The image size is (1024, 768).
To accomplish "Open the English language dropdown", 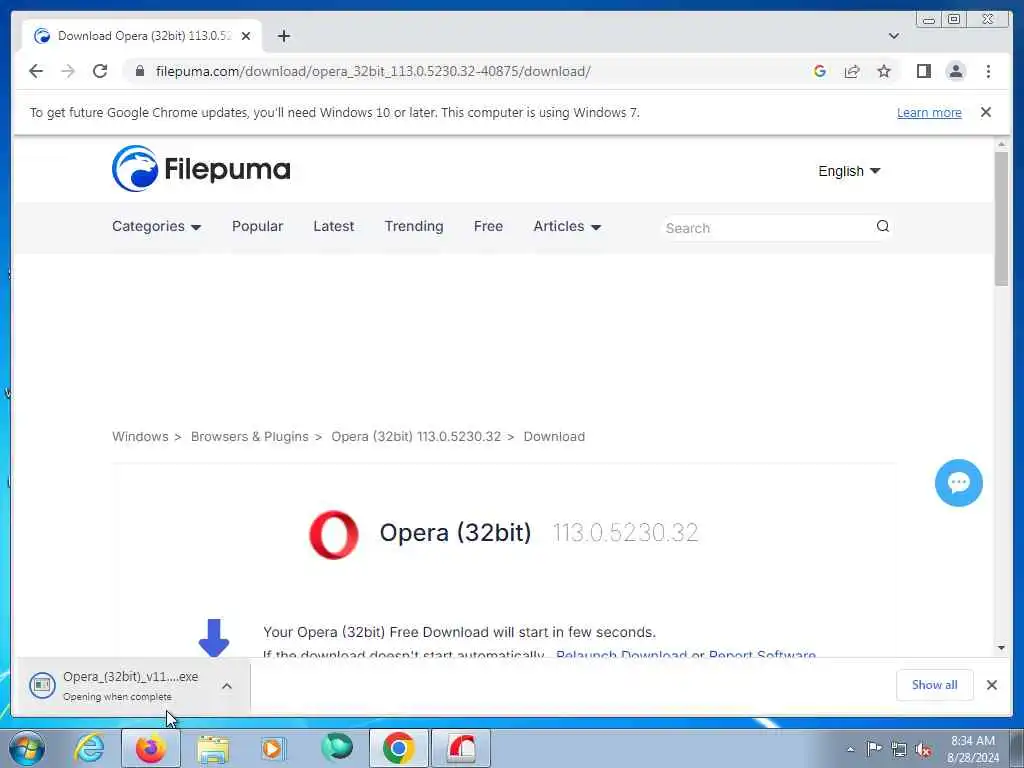I will pos(849,171).
